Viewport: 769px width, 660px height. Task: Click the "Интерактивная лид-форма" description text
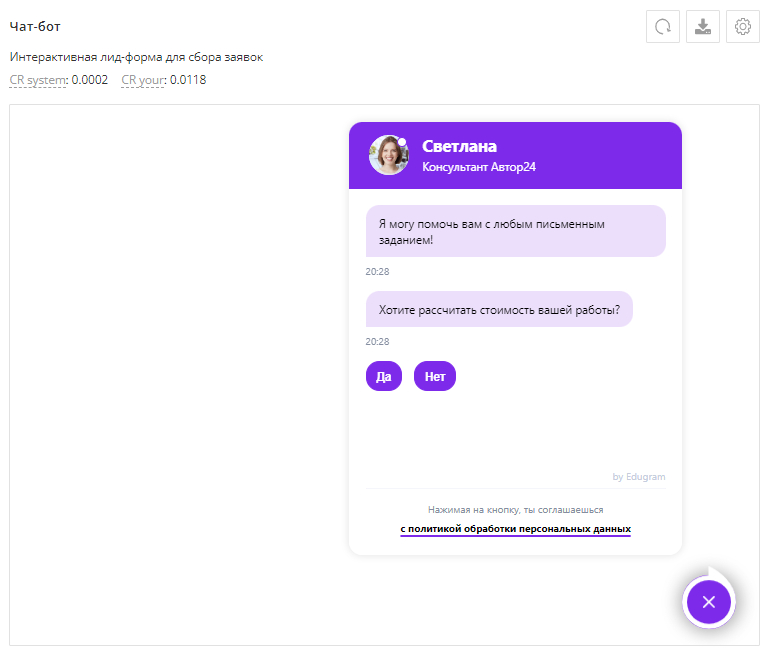pyautogui.click(x=136, y=57)
